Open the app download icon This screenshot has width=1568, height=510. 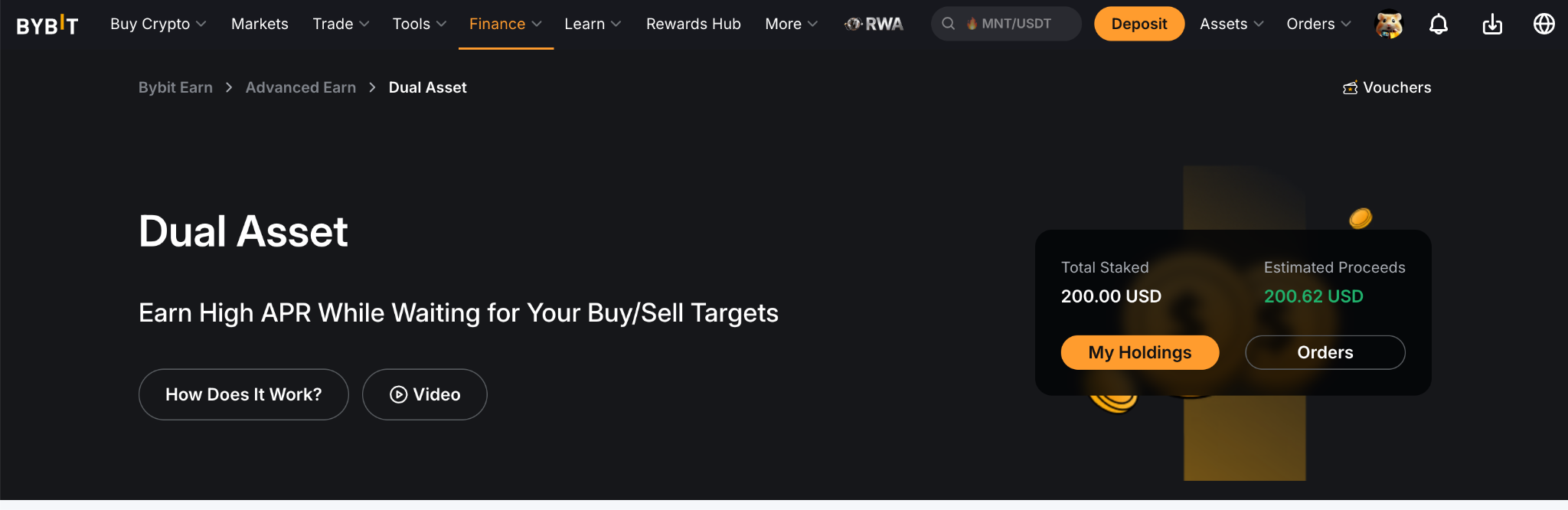[x=1492, y=25]
